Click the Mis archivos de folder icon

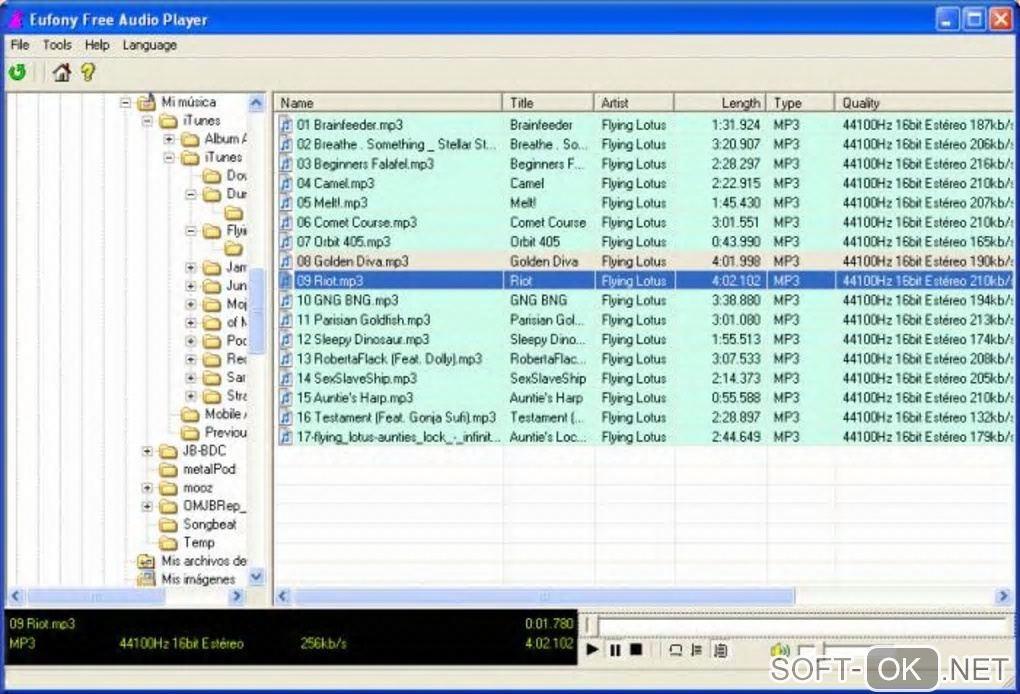pos(146,561)
